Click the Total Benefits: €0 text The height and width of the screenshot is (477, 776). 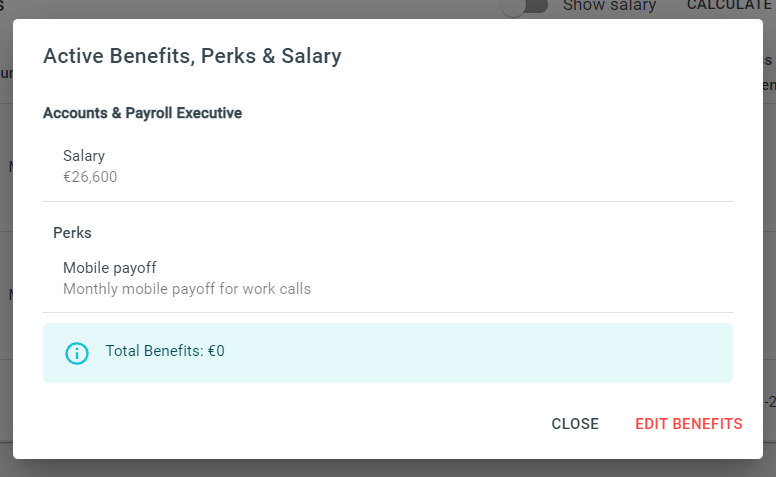165,351
